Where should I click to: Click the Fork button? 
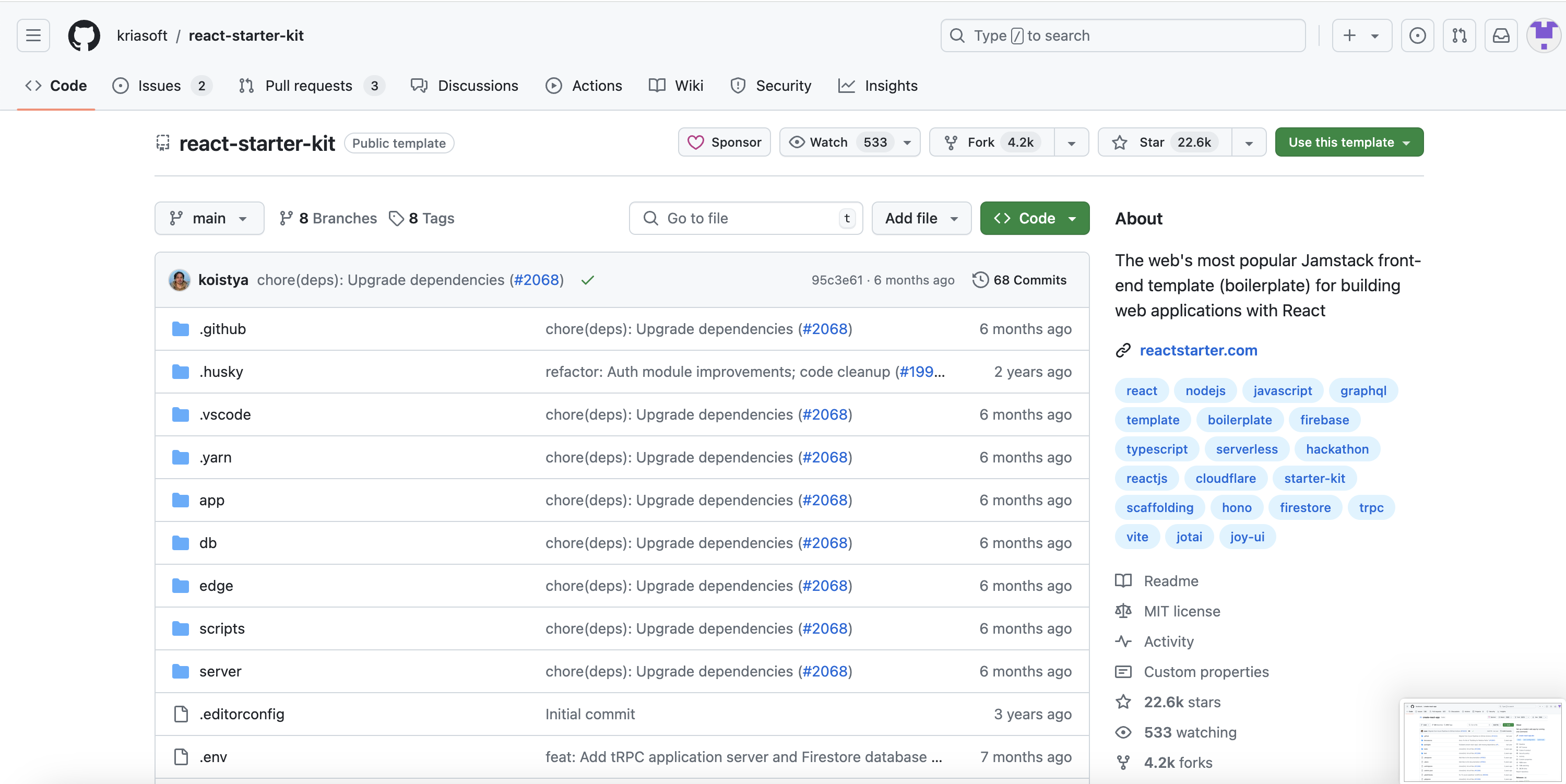click(991, 142)
